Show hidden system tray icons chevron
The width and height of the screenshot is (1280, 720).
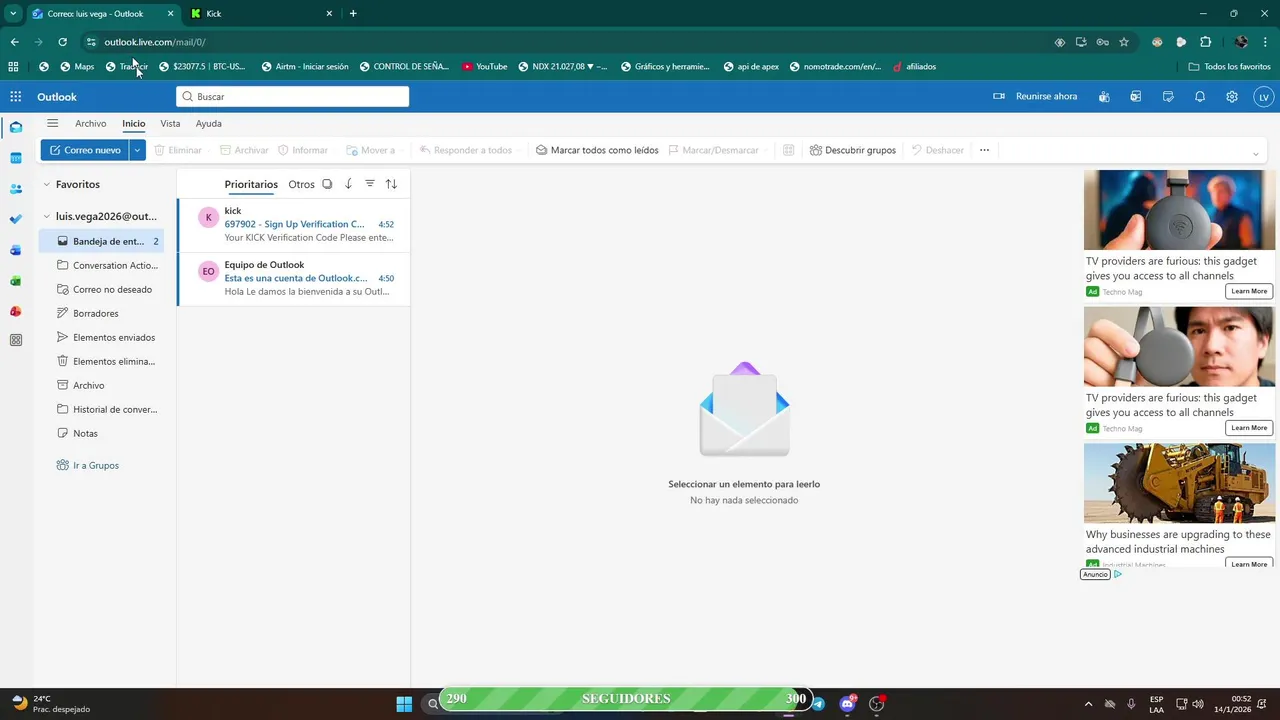point(1089,703)
